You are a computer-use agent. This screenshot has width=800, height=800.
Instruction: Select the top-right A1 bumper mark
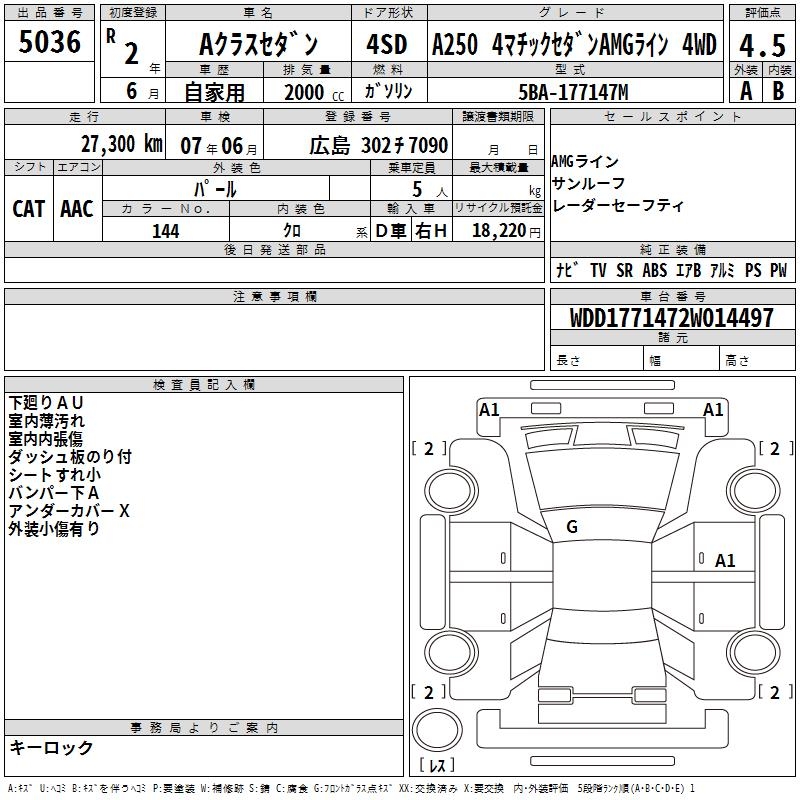click(x=713, y=409)
